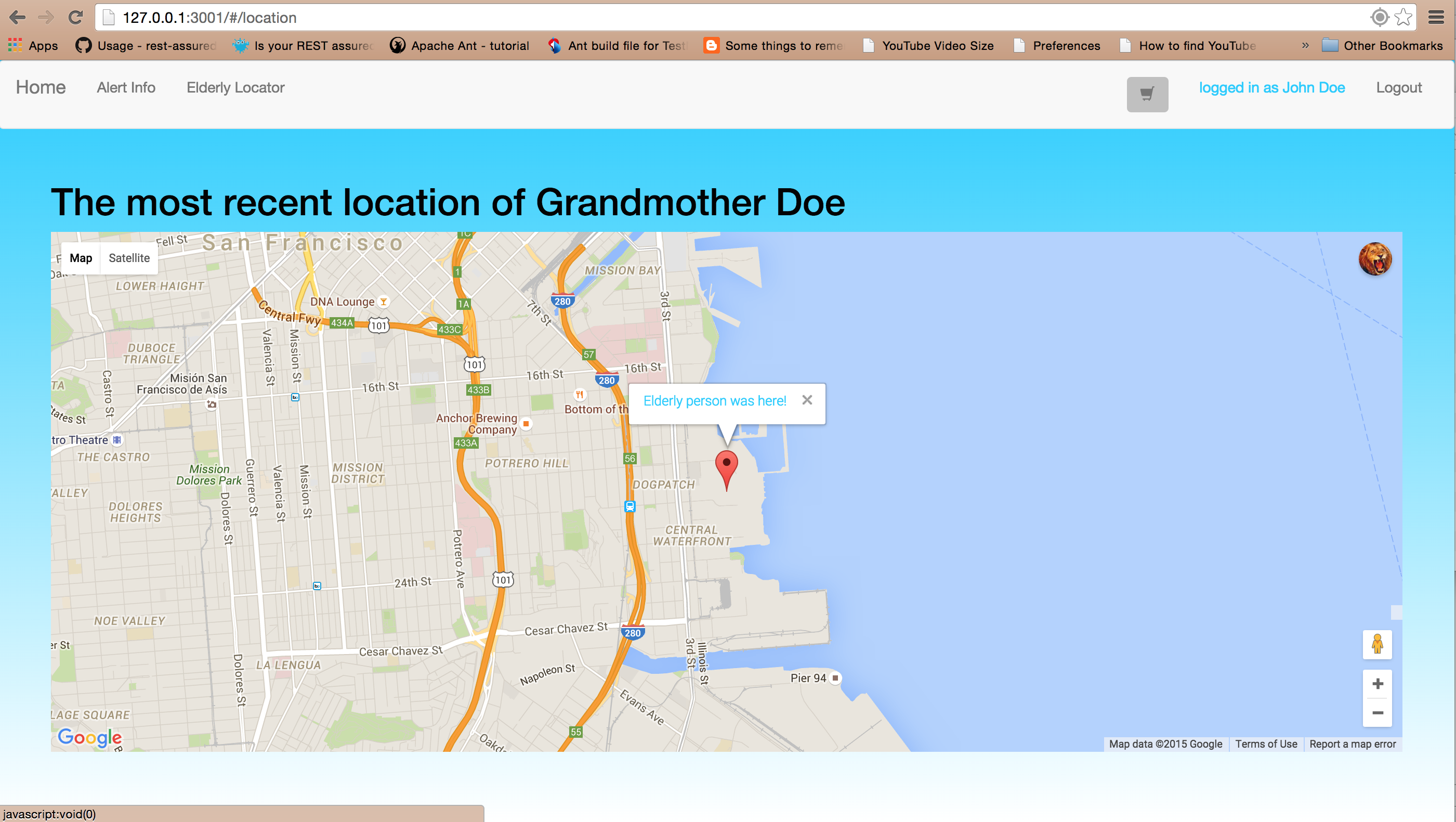
Task: Select the Map view type button
Action: 81,258
